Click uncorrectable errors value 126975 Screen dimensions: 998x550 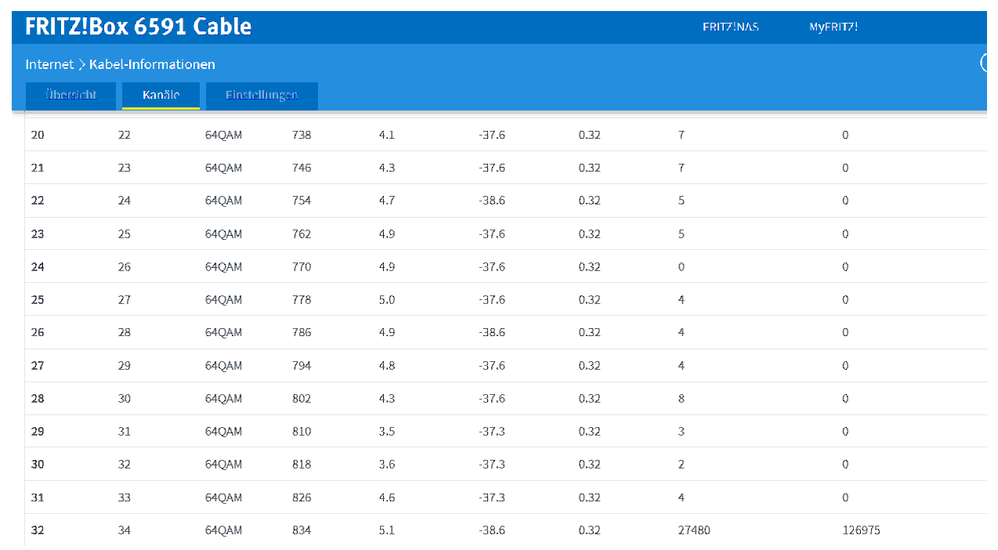pos(861,530)
